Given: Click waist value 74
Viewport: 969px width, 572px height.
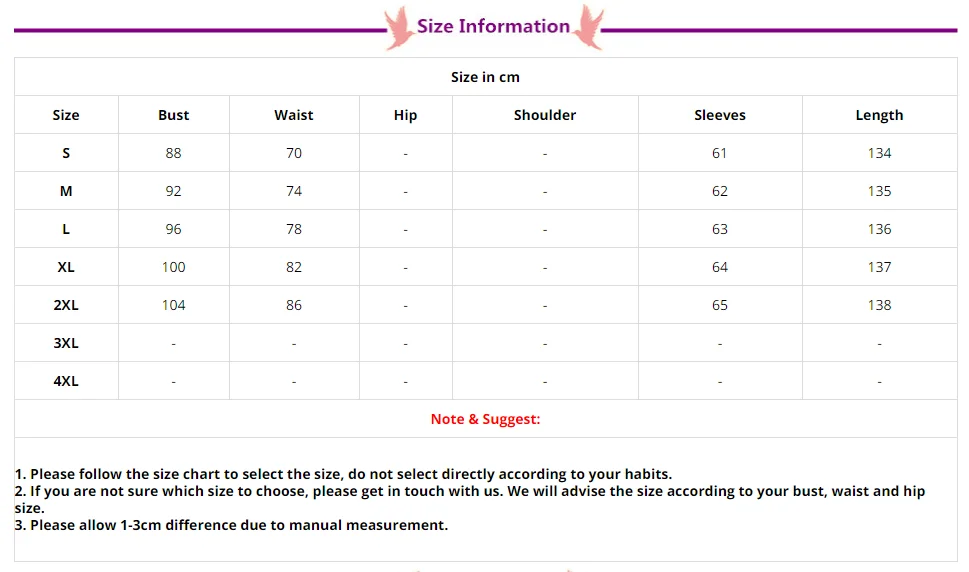Looking at the screenshot, I should 294,191.
